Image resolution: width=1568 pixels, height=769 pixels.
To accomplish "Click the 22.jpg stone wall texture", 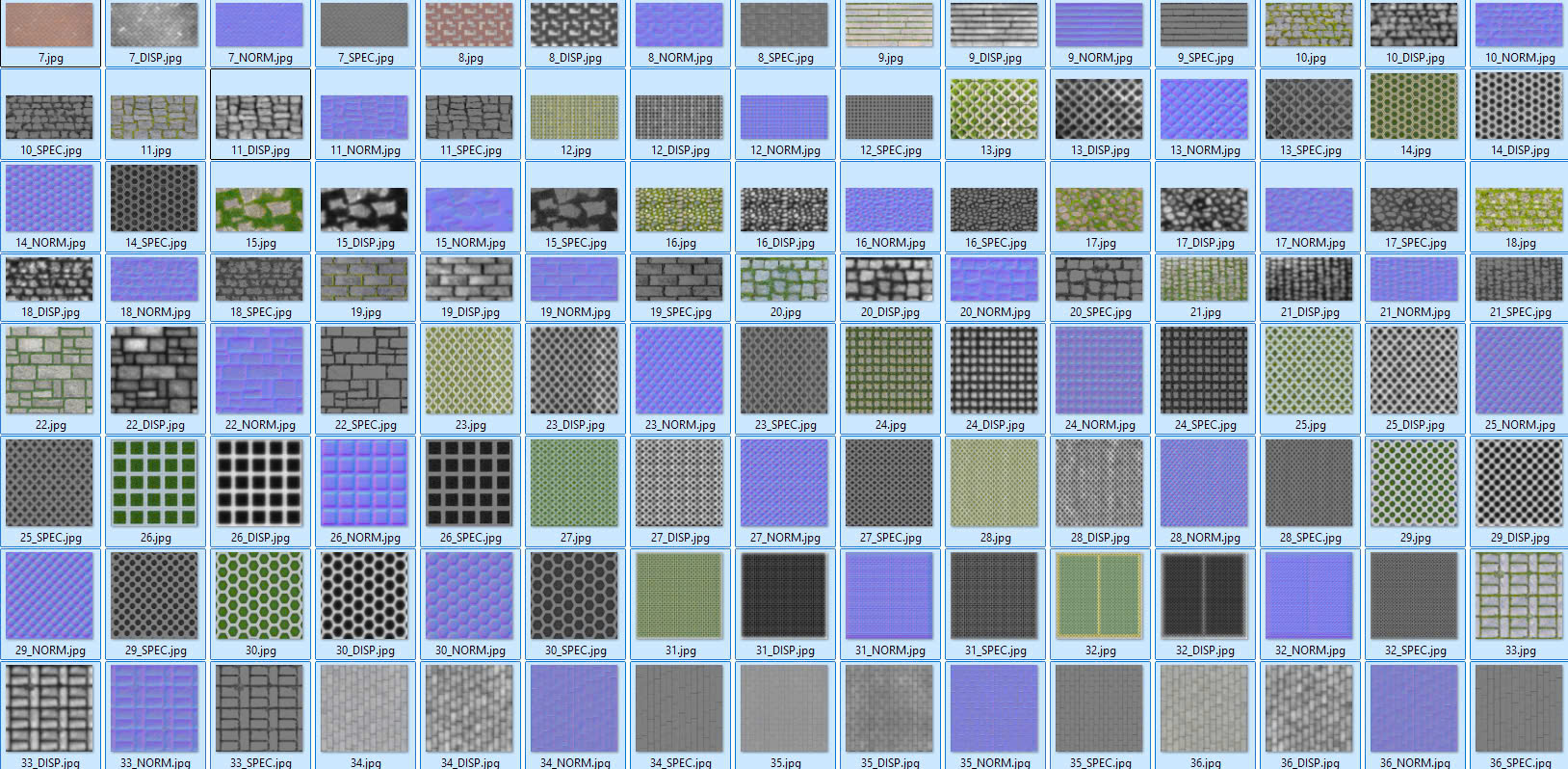I will click(50, 370).
